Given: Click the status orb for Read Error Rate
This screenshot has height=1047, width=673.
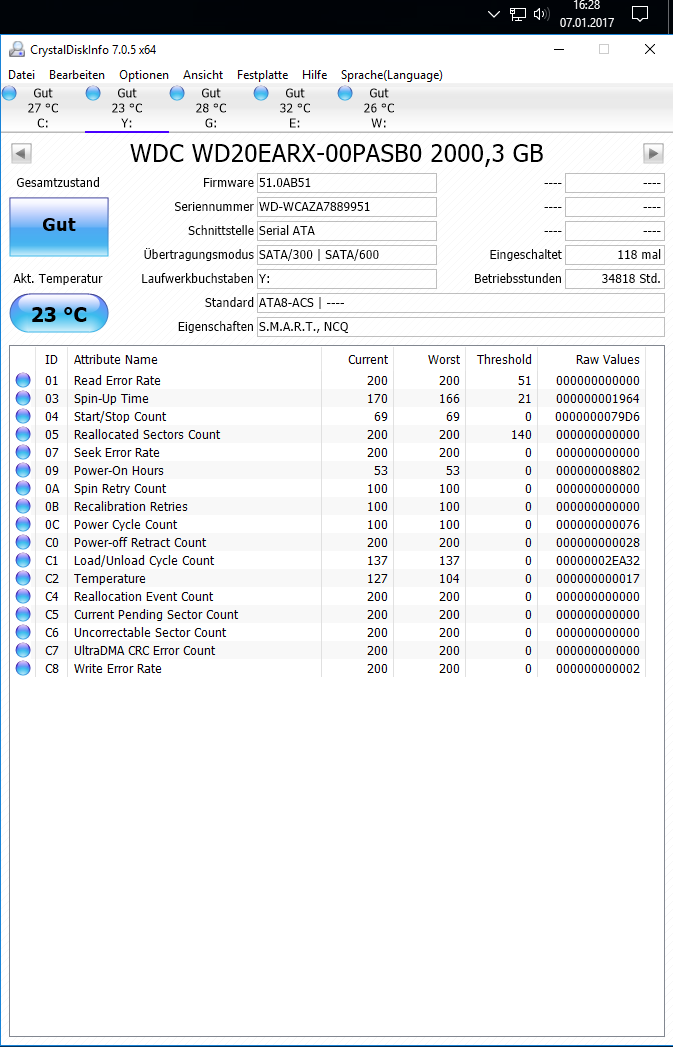Looking at the screenshot, I should (23, 381).
